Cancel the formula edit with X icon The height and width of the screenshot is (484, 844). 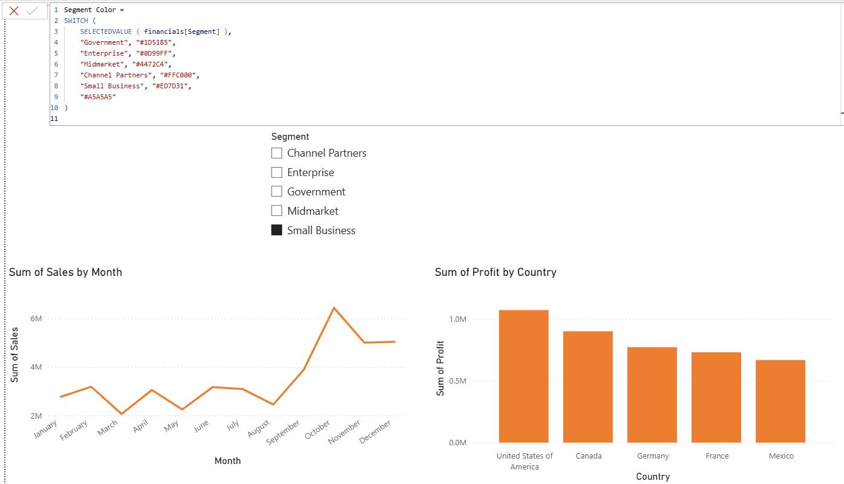pyautogui.click(x=14, y=11)
